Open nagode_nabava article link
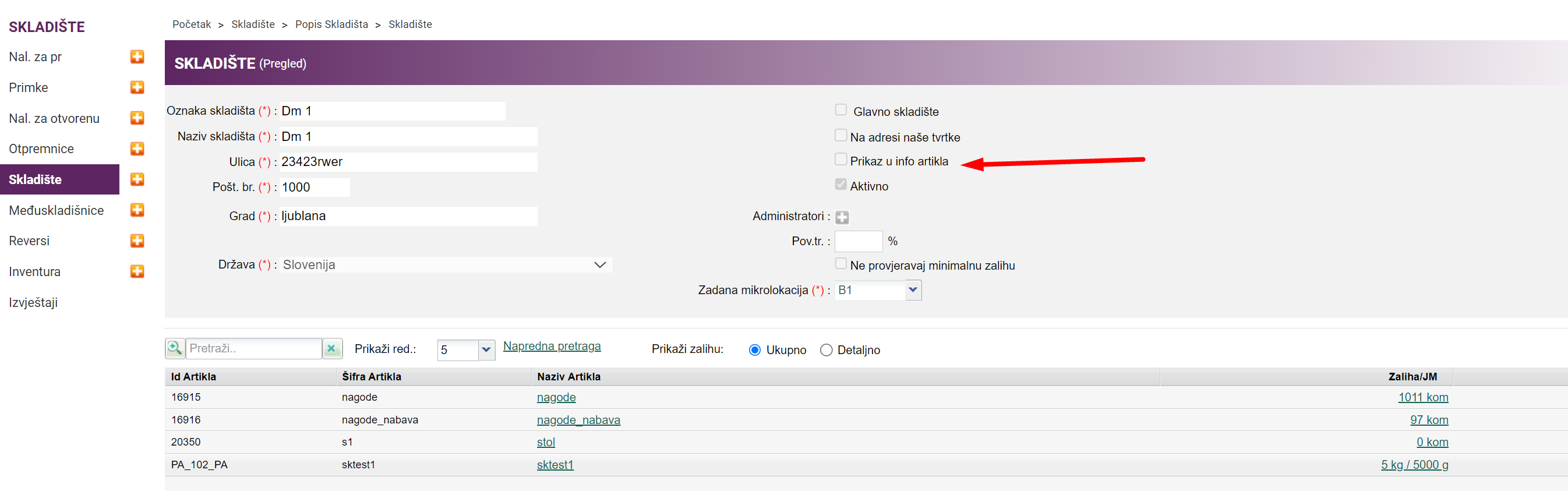Screen dimensions: 1568x491 (578, 420)
